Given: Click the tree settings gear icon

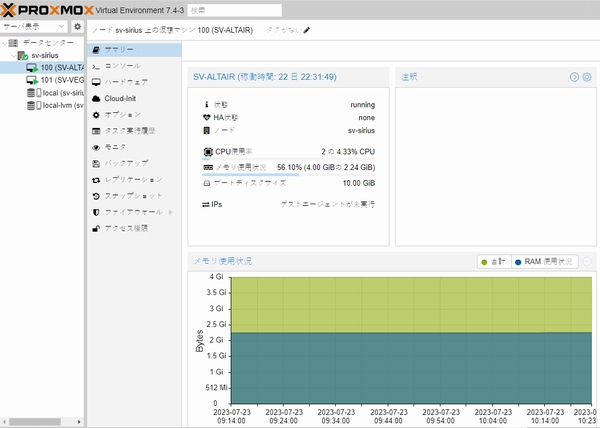Looking at the screenshot, I should click(x=77, y=26).
